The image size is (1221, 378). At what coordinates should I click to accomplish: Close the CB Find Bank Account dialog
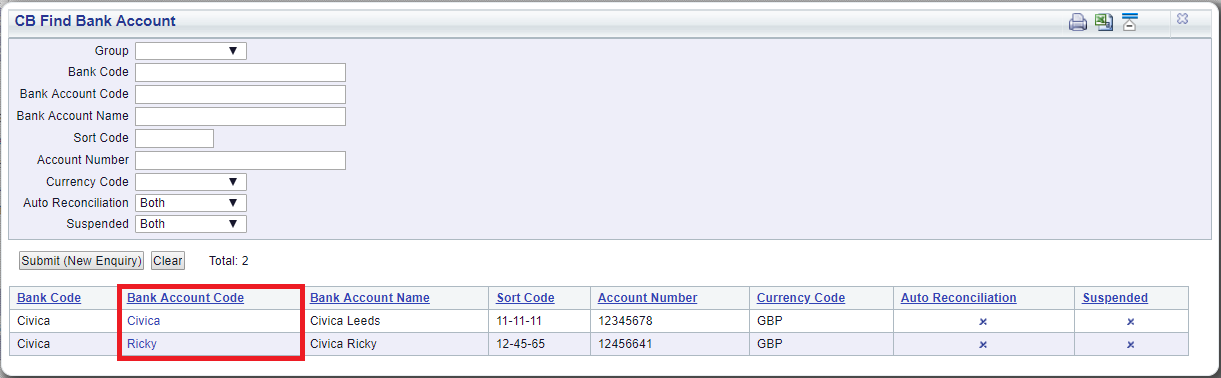coord(1182,19)
